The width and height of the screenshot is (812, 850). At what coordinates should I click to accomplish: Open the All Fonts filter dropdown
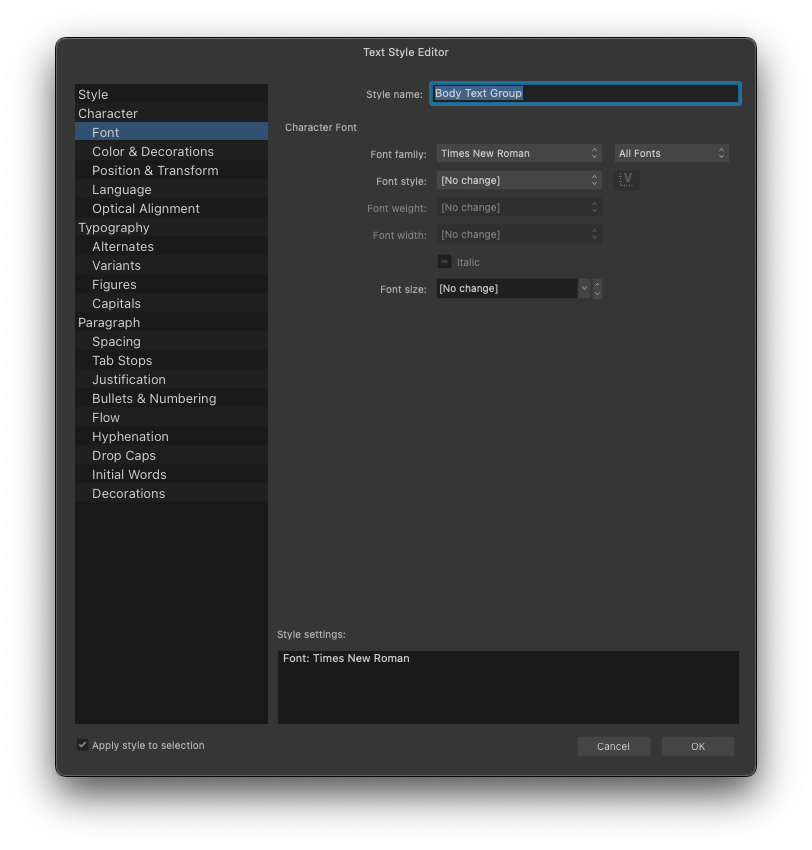coord(671,153)
